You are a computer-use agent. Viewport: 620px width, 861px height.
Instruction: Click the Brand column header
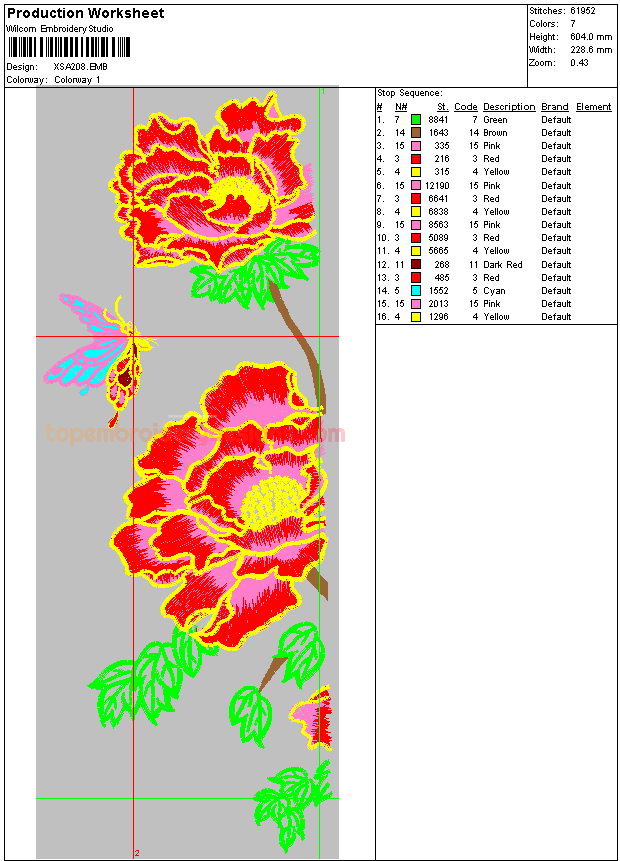[554, 107]
